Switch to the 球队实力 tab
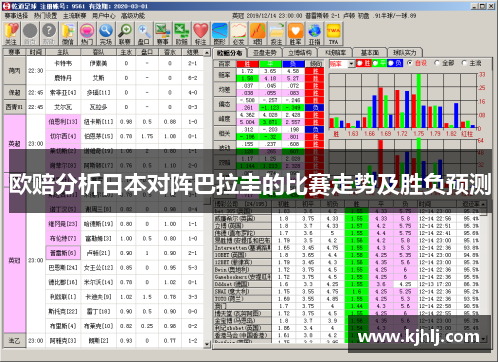This screenshot has height=362, width=500. point(405,53)
